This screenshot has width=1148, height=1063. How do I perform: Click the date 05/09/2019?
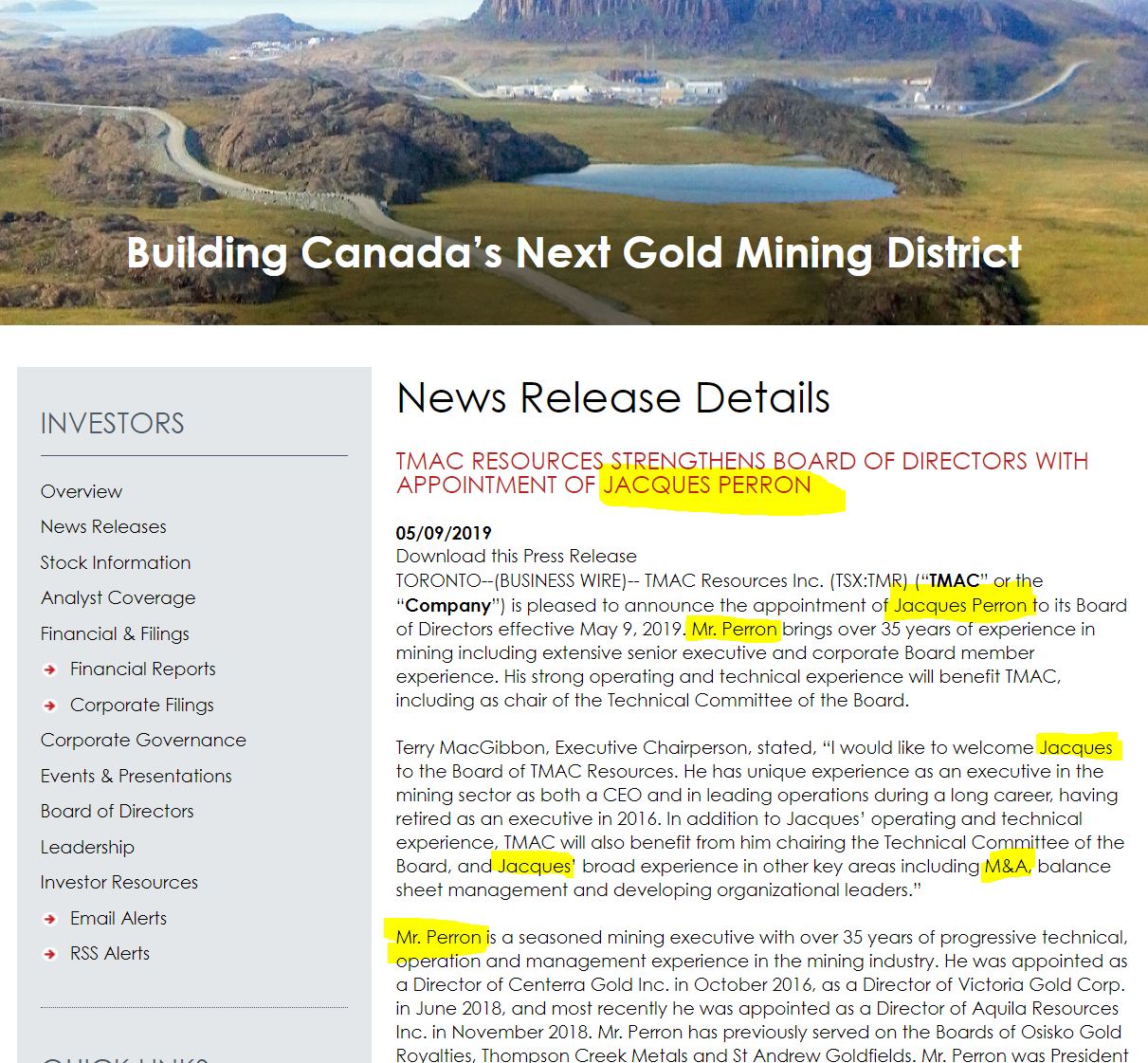click(x=444, y=533)
